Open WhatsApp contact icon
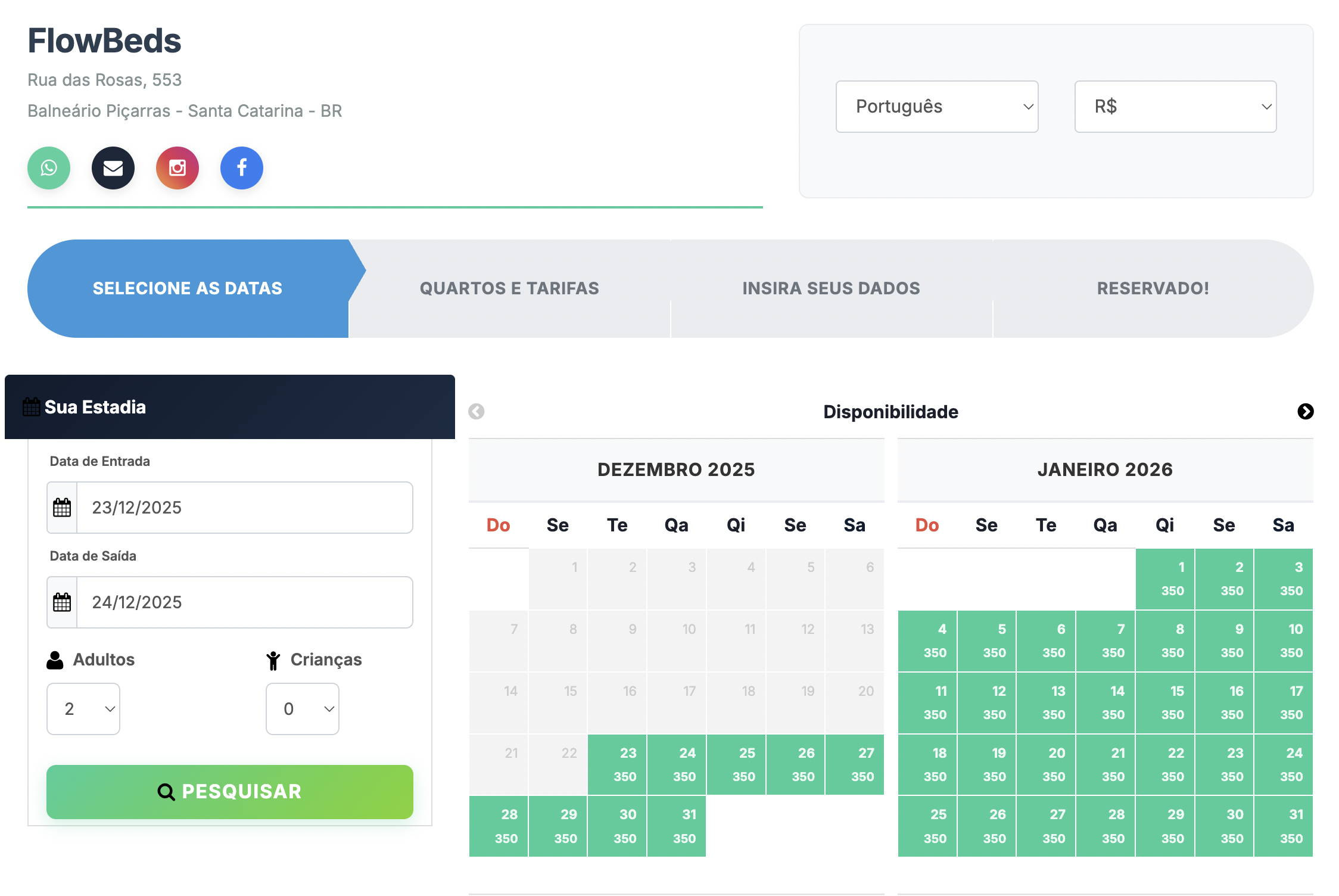 pos(48,168)
